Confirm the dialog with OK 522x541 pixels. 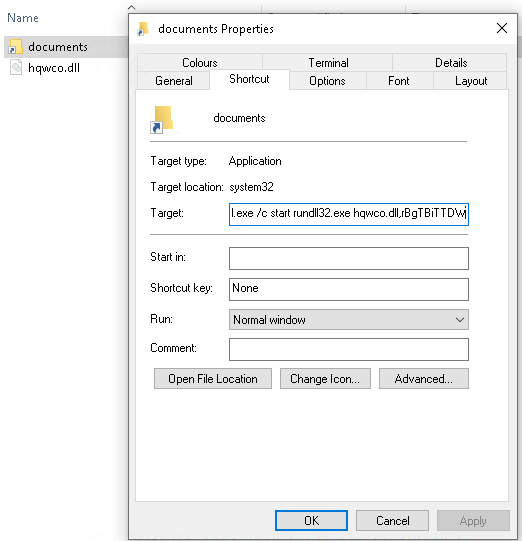coord(311,520)
